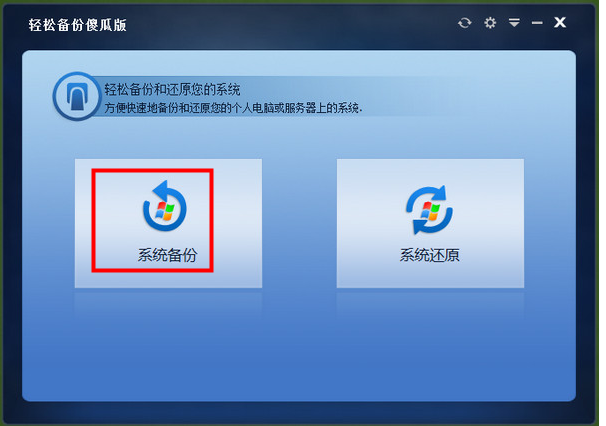Close the 轻松备份傻瓜版 window

pos(560,22)
